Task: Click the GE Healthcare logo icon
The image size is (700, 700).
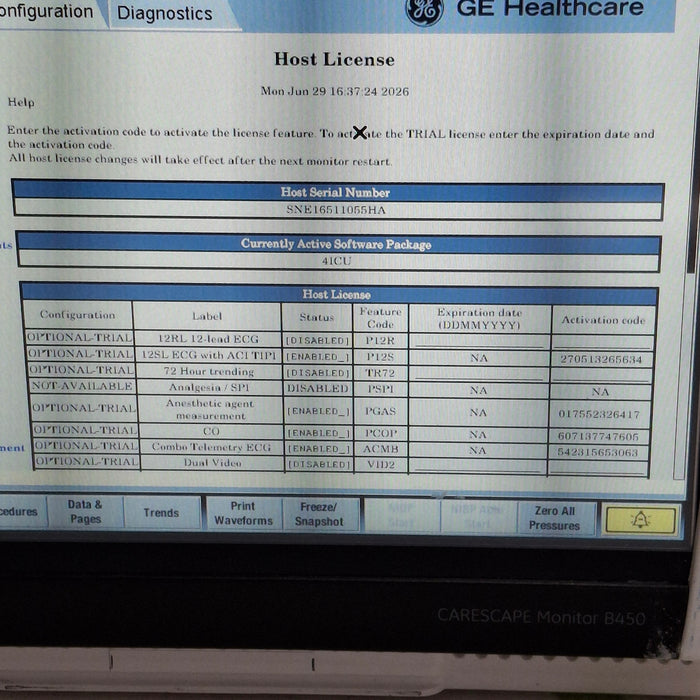Action: click(x=425, y=11)
